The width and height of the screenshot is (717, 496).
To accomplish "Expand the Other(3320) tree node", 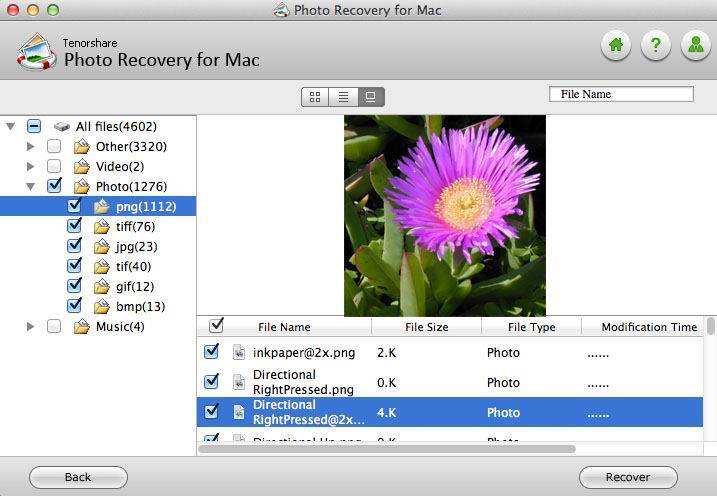I will (x=31, y=147).
